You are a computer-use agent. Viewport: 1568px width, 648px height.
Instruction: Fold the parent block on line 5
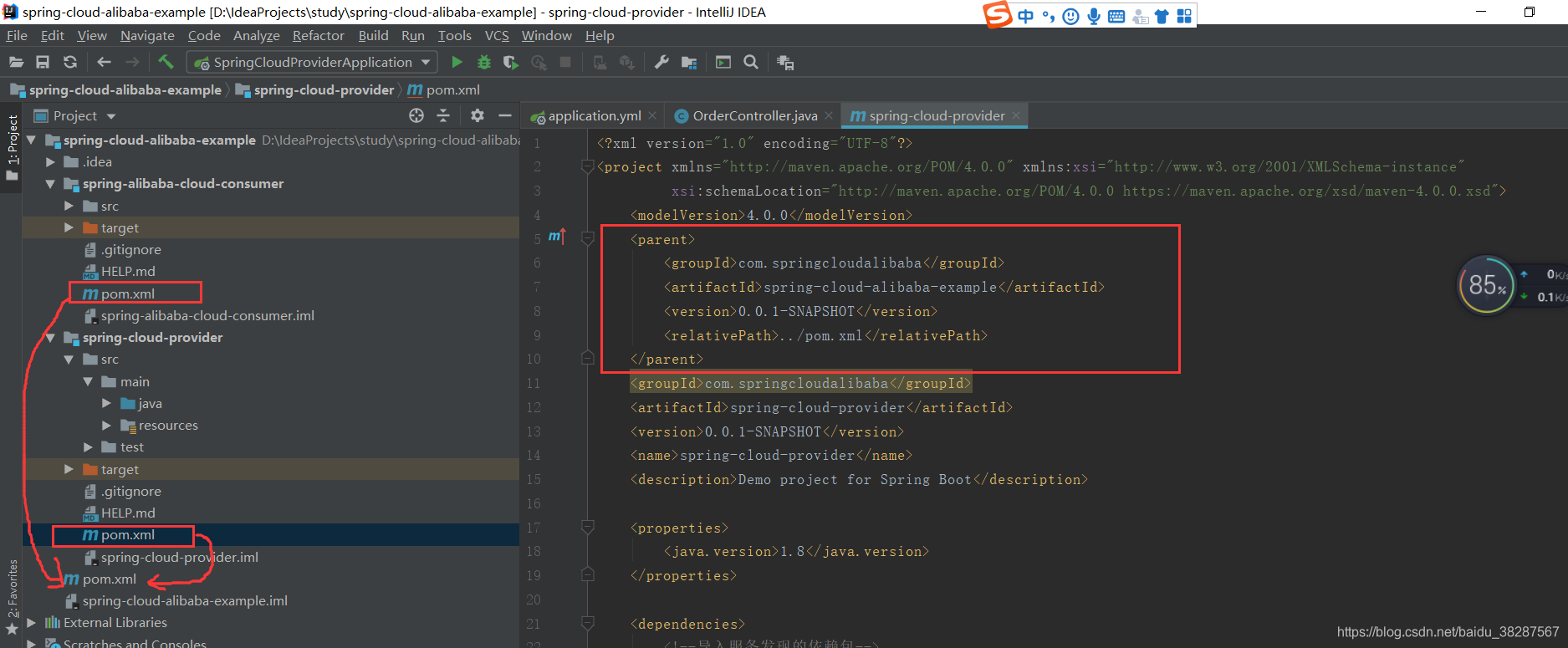[x=588, y=239]
